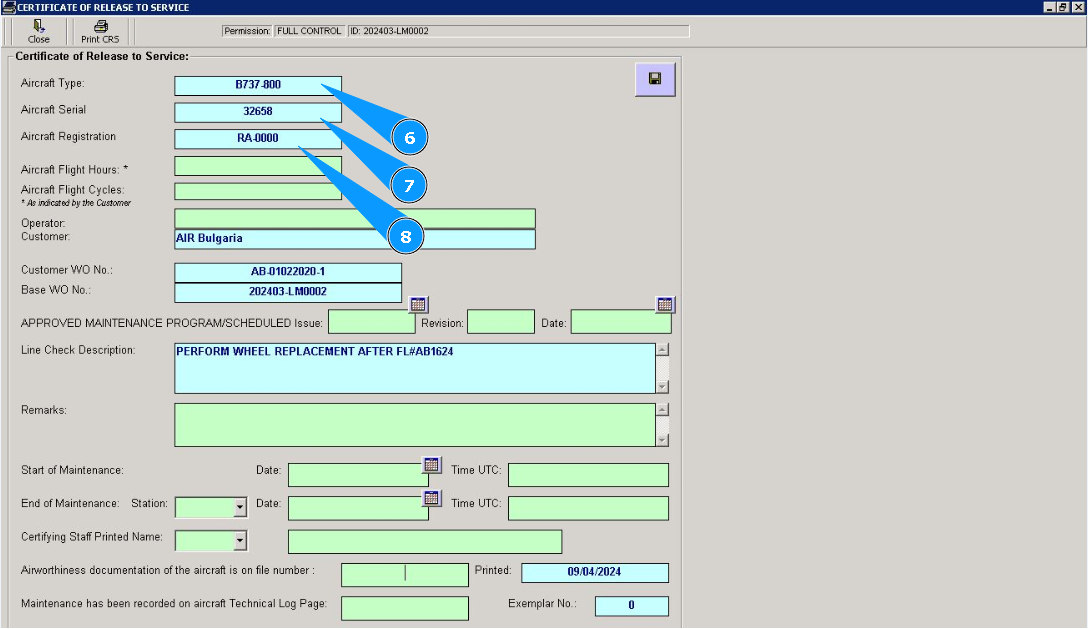1088x629 pixels.
Task: Click Line Check Description scrollbar up arrow
Action: tap(663, 350)
